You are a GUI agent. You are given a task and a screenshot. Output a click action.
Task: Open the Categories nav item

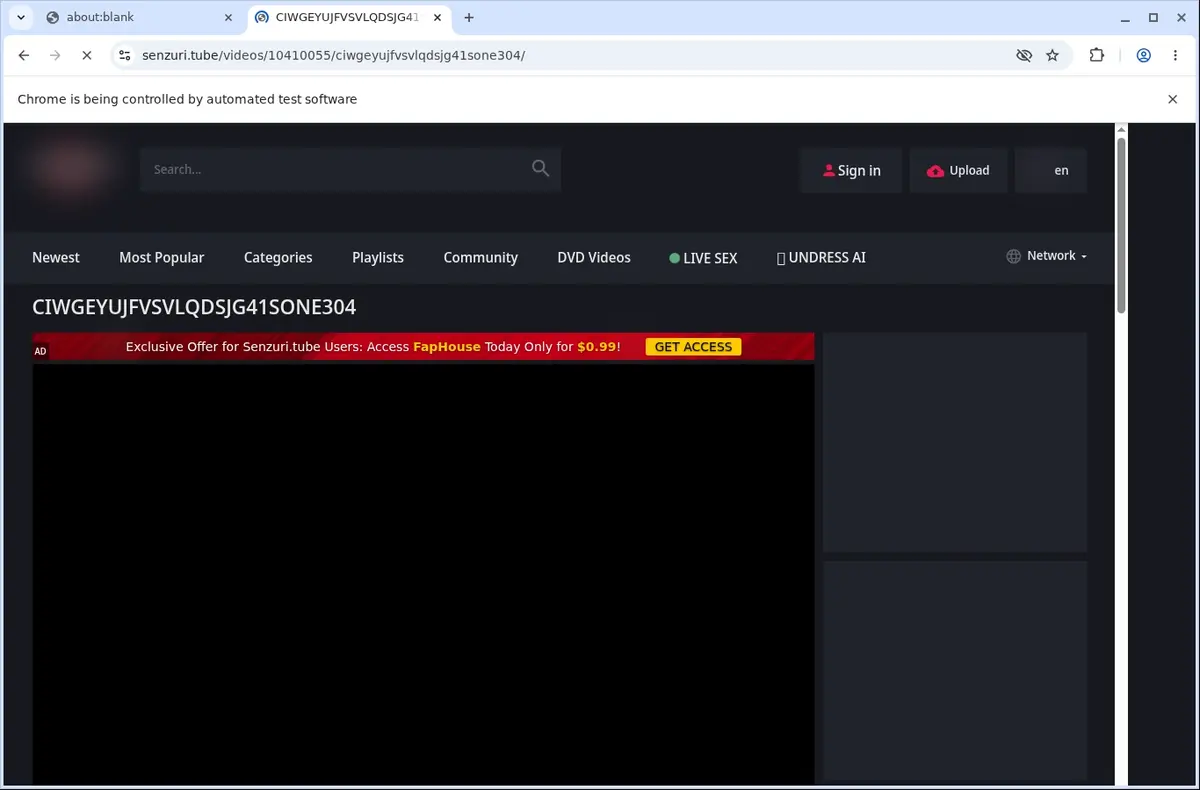tap(278, 257)
